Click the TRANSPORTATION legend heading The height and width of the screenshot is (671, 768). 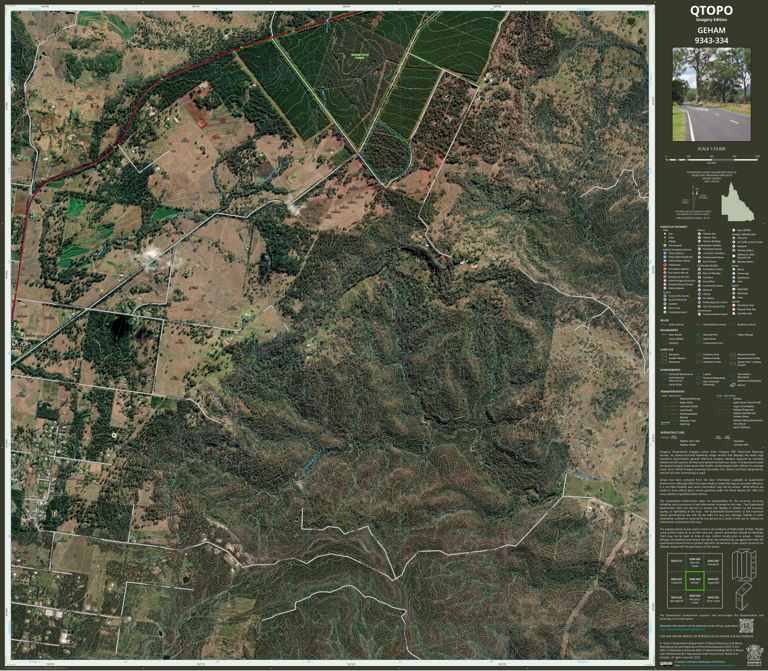pyautogui.click(x=672, y=391)
